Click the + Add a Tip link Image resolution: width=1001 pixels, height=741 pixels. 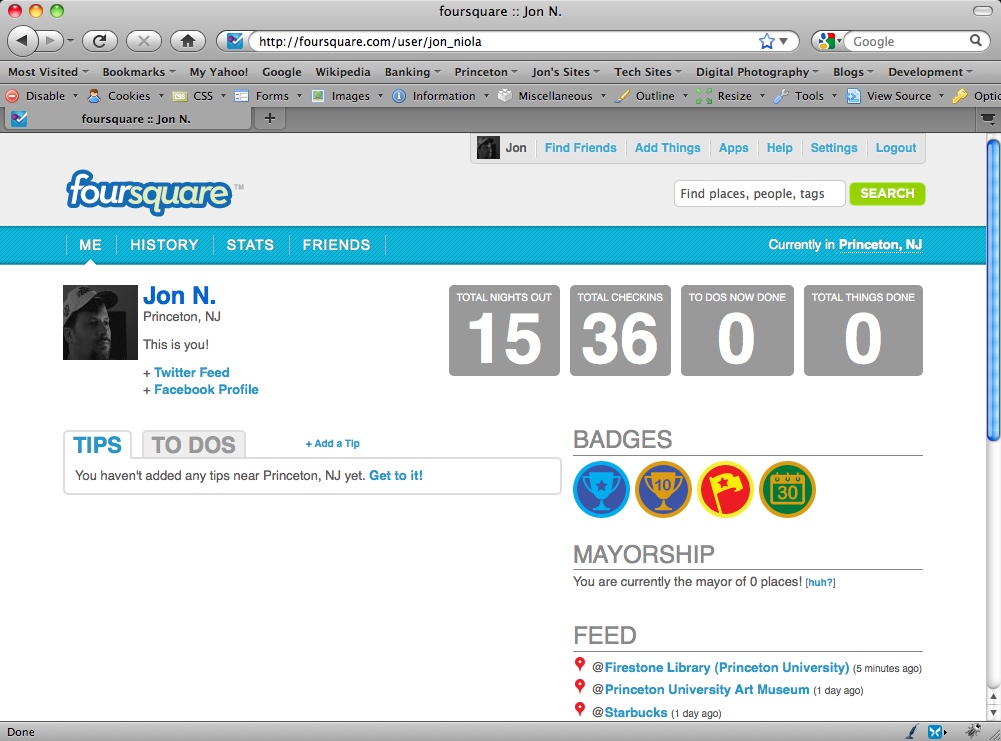[333, 444]
